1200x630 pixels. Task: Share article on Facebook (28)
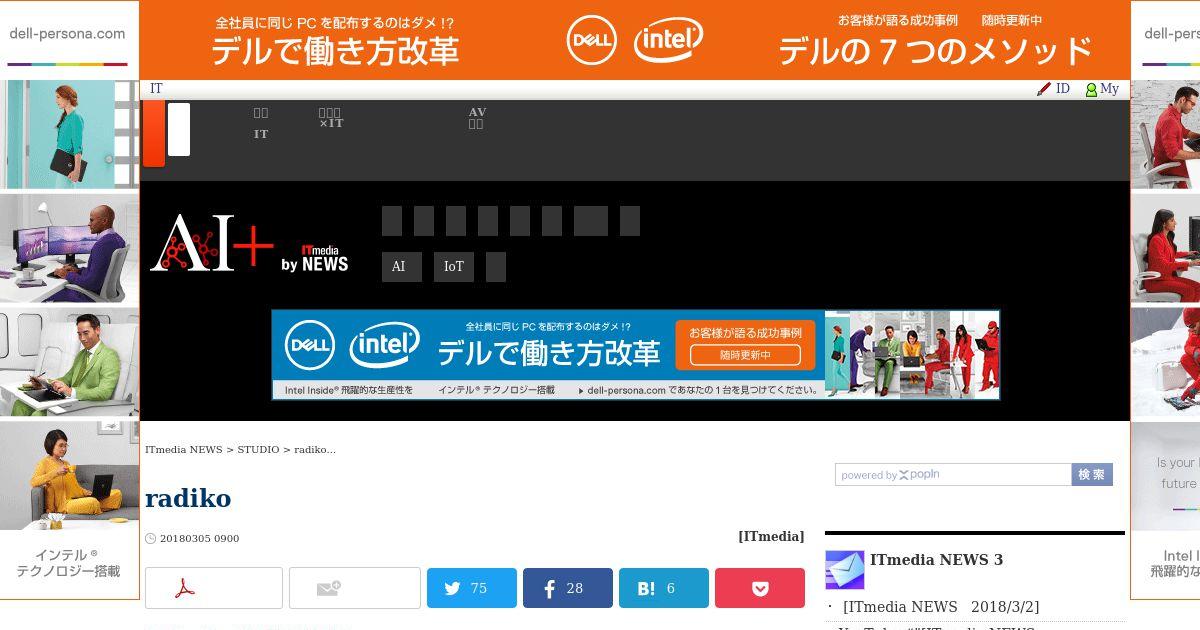tap(568, 588)
